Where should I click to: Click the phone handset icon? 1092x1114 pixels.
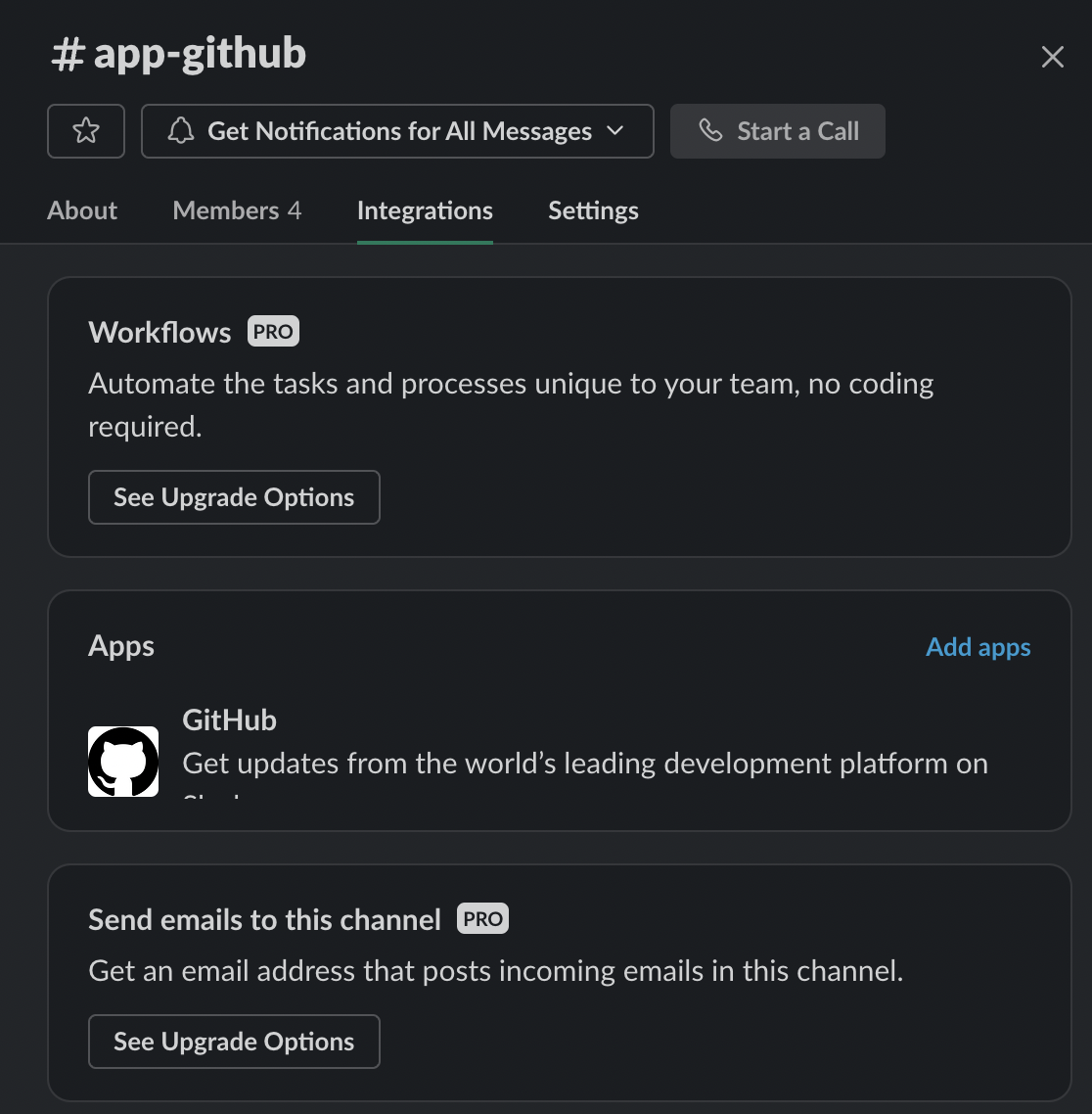pyautogui.click(x=710, y=131)
